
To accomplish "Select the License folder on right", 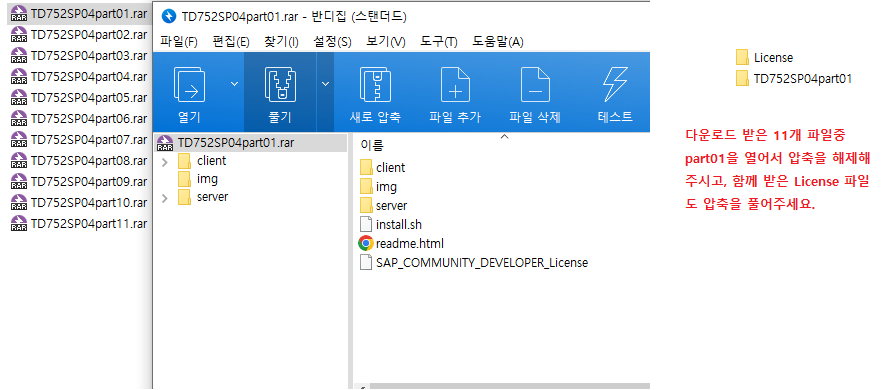I will pos(764,57).
